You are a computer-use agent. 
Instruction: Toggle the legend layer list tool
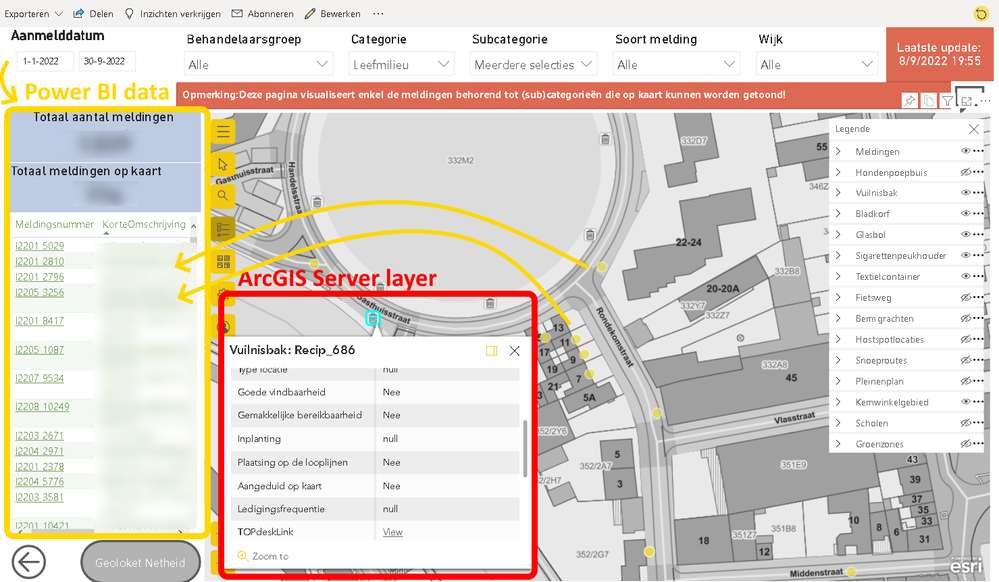223,229
